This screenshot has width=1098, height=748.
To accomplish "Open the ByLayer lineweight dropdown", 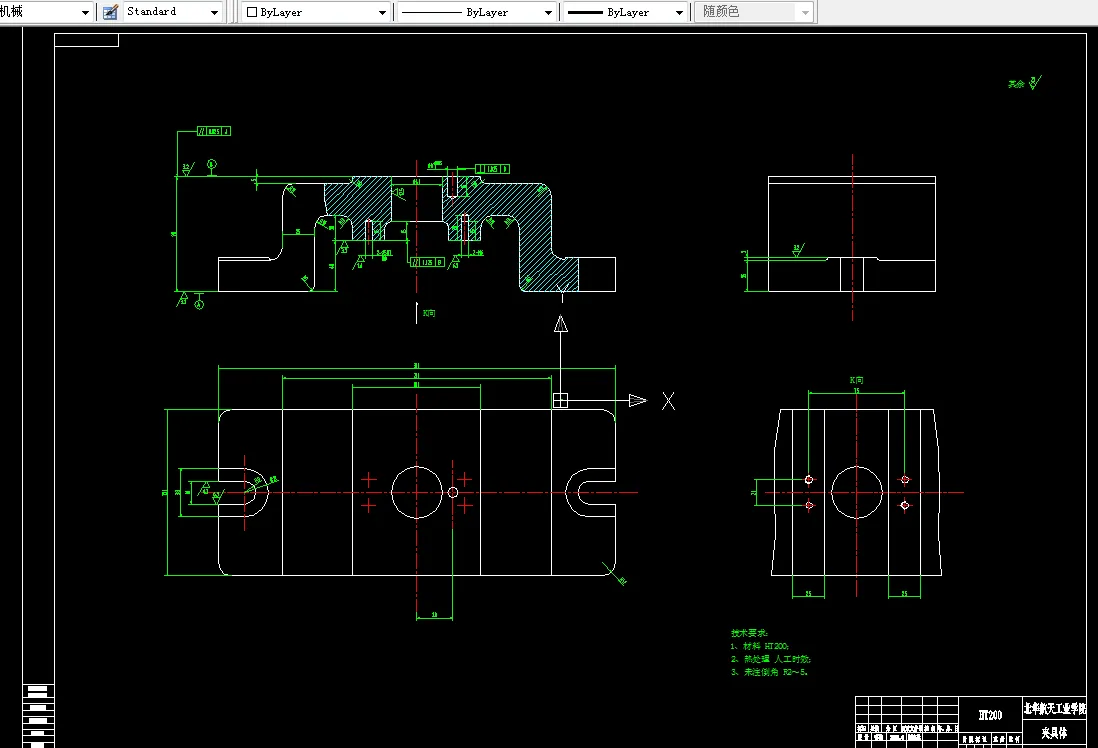I will click(x=625, y=12).
